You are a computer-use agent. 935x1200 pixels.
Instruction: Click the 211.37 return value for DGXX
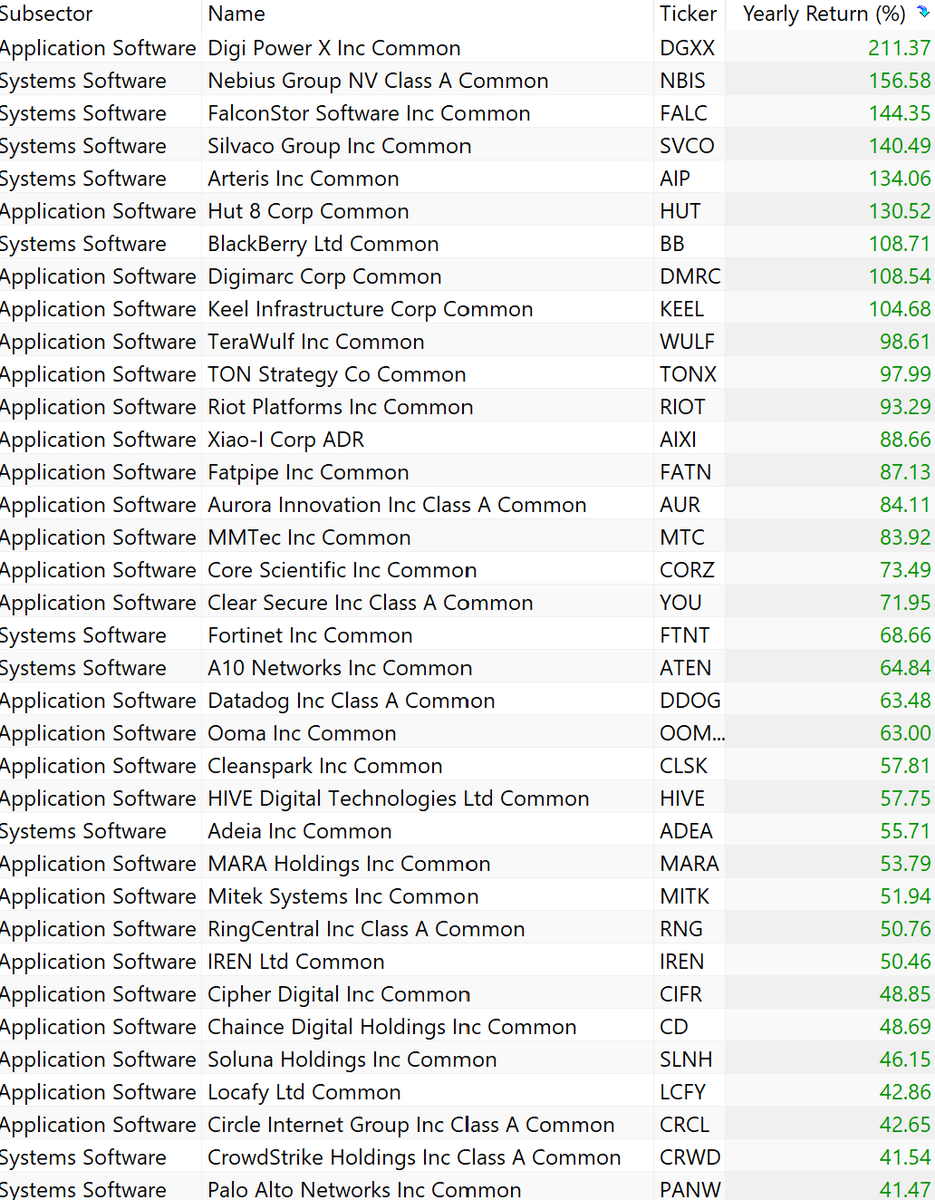pos(899,48)
